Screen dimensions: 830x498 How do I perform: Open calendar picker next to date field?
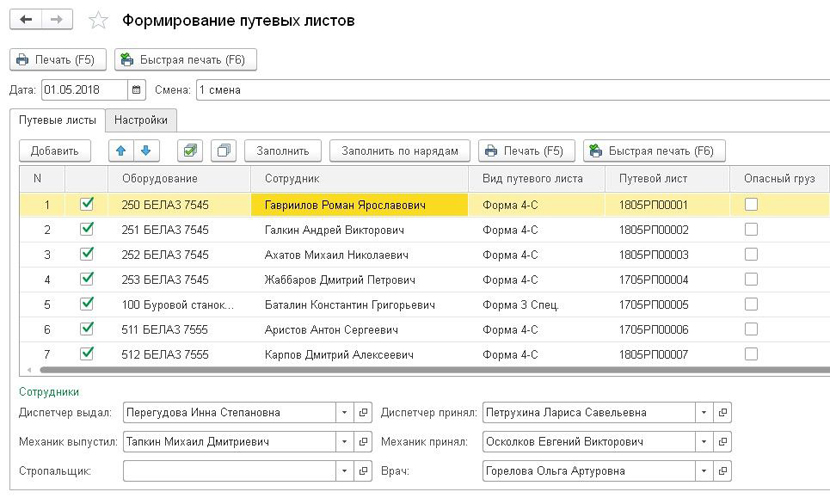point(136,90)
